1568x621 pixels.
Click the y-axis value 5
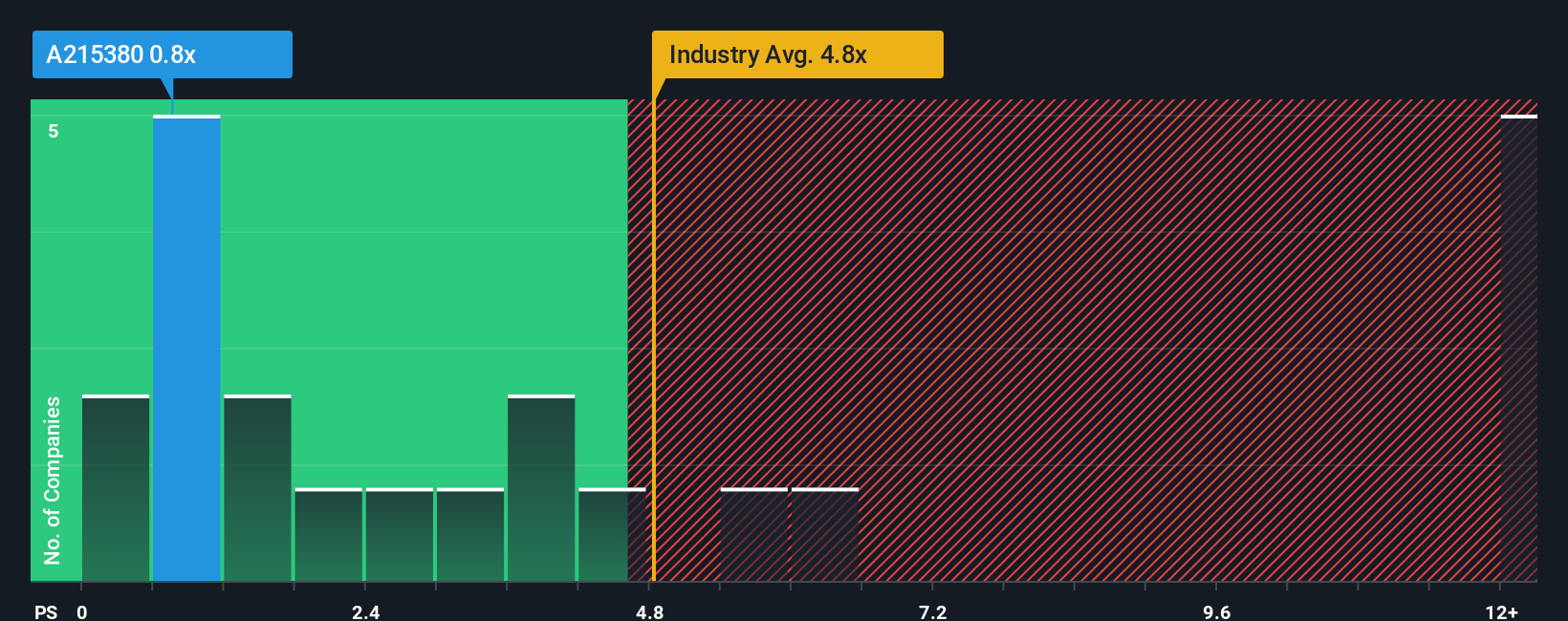[x=54, y=131]
